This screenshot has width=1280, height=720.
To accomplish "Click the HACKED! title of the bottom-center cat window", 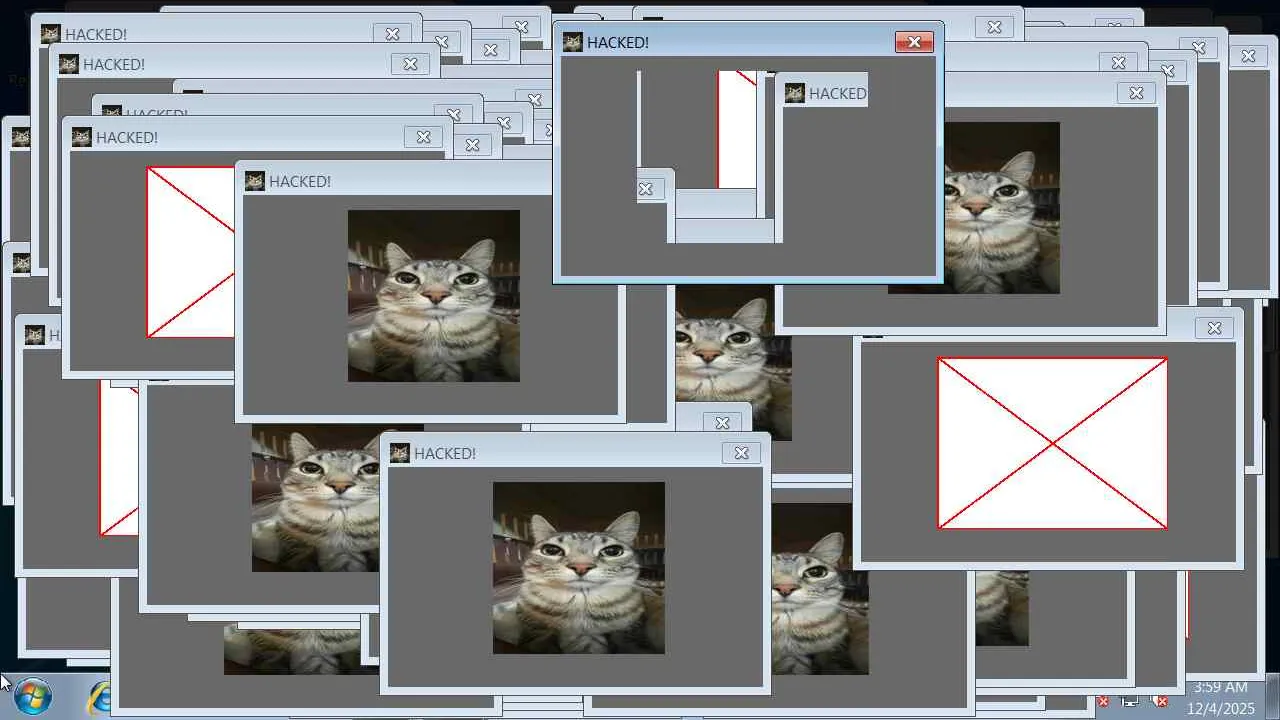I will 445,453.
